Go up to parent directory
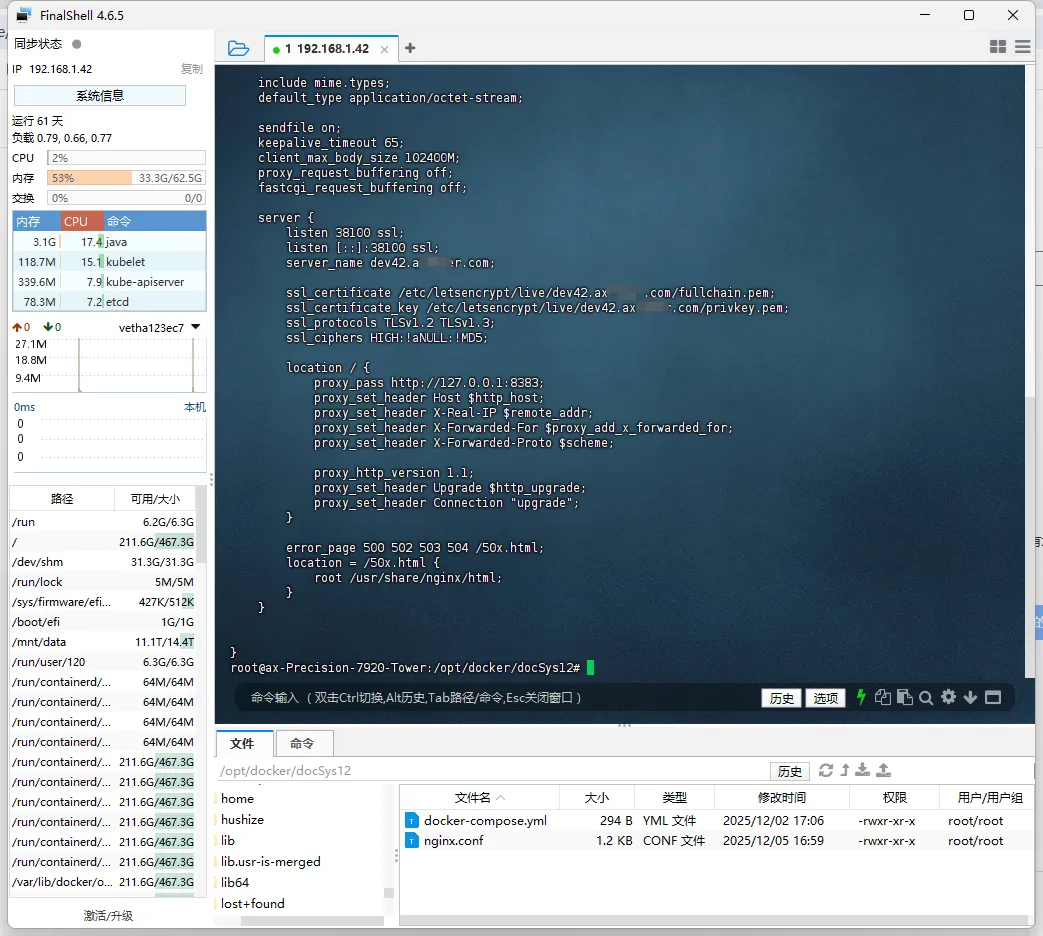 (845, 770)
